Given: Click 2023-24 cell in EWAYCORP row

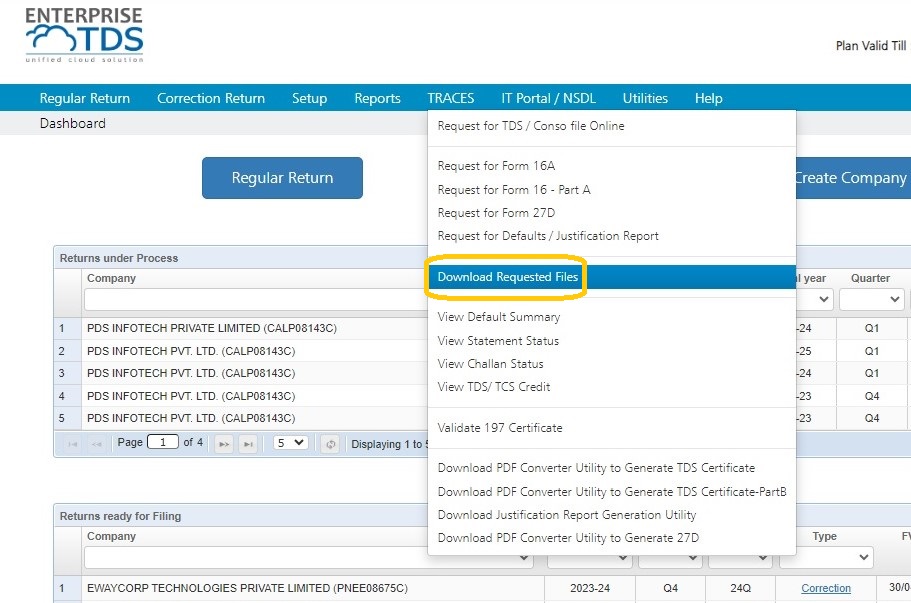Looking at the screenshot, I should point(590,588).
